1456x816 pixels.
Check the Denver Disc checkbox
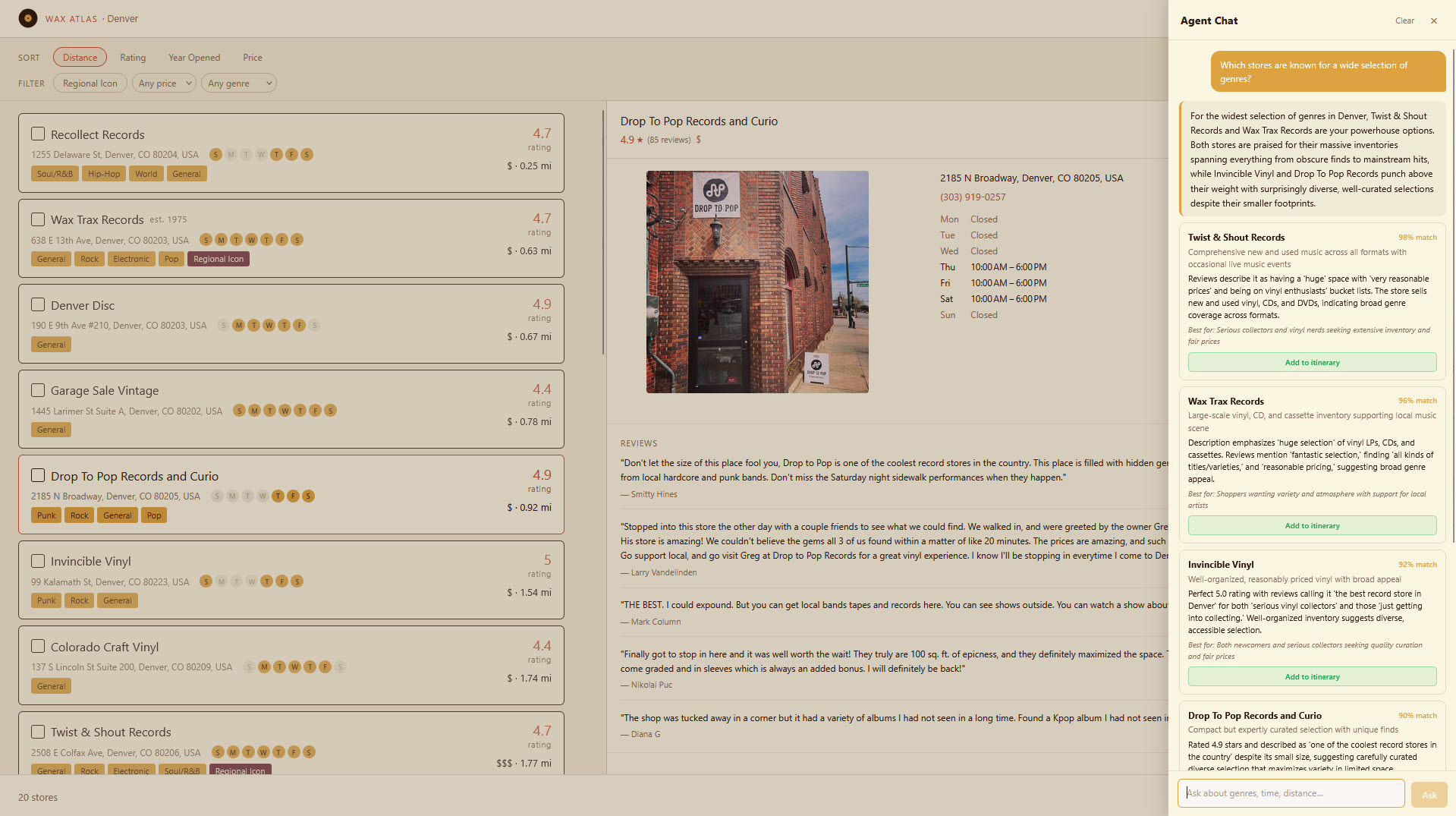click(x=38, y=304)
